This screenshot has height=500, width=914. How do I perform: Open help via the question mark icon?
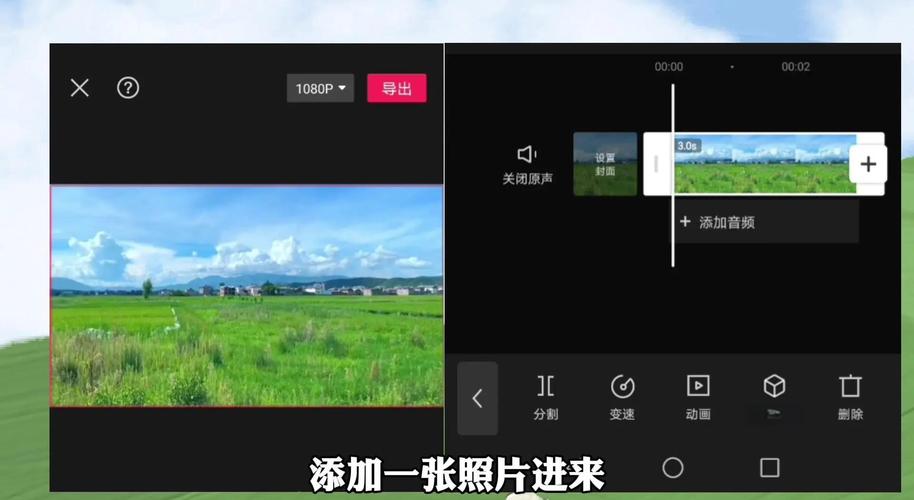pyautogui.click(x=128, y=88)
